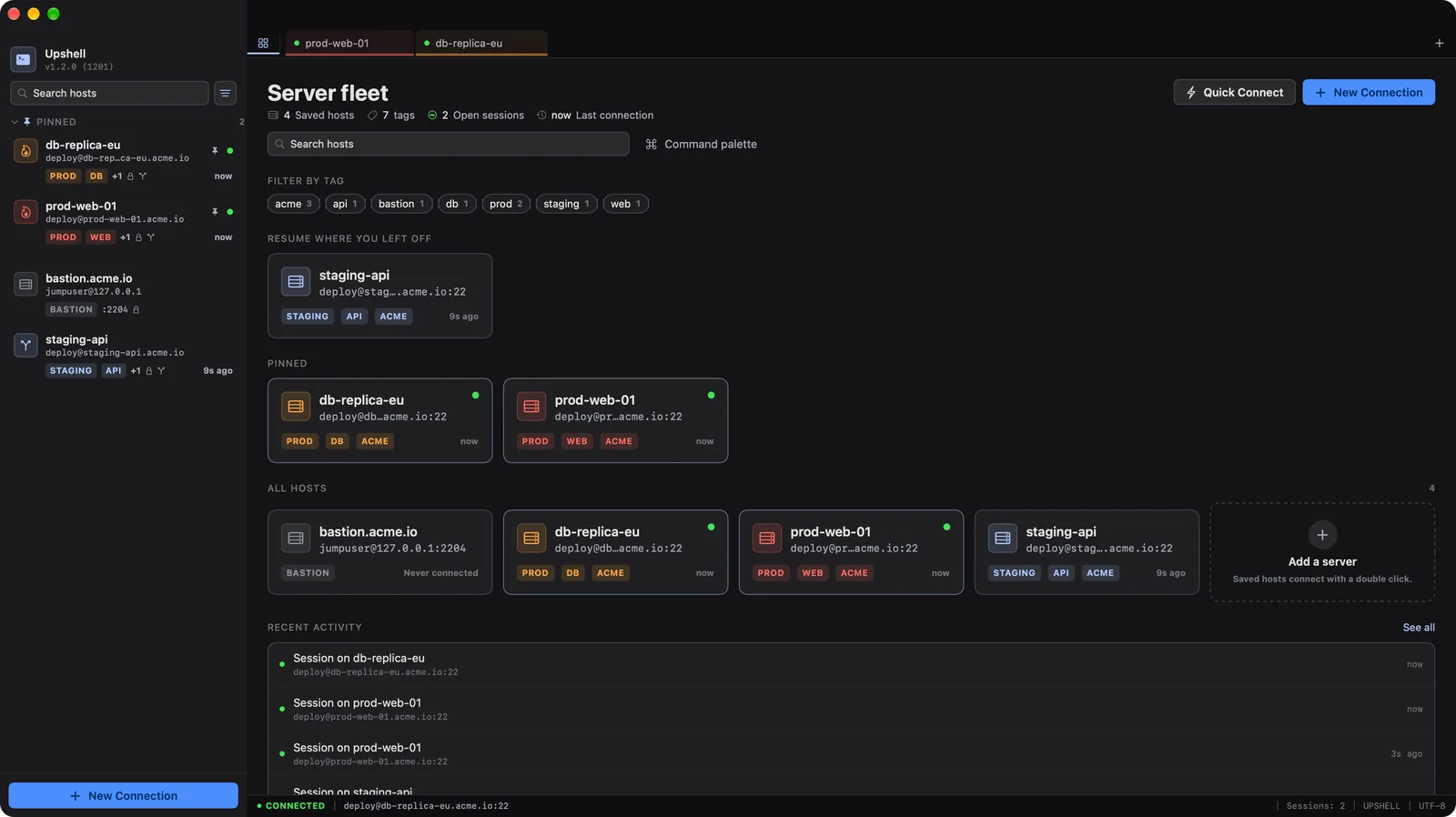
Task: Click the Upshell app logo icon
Action: pos(24,59)
